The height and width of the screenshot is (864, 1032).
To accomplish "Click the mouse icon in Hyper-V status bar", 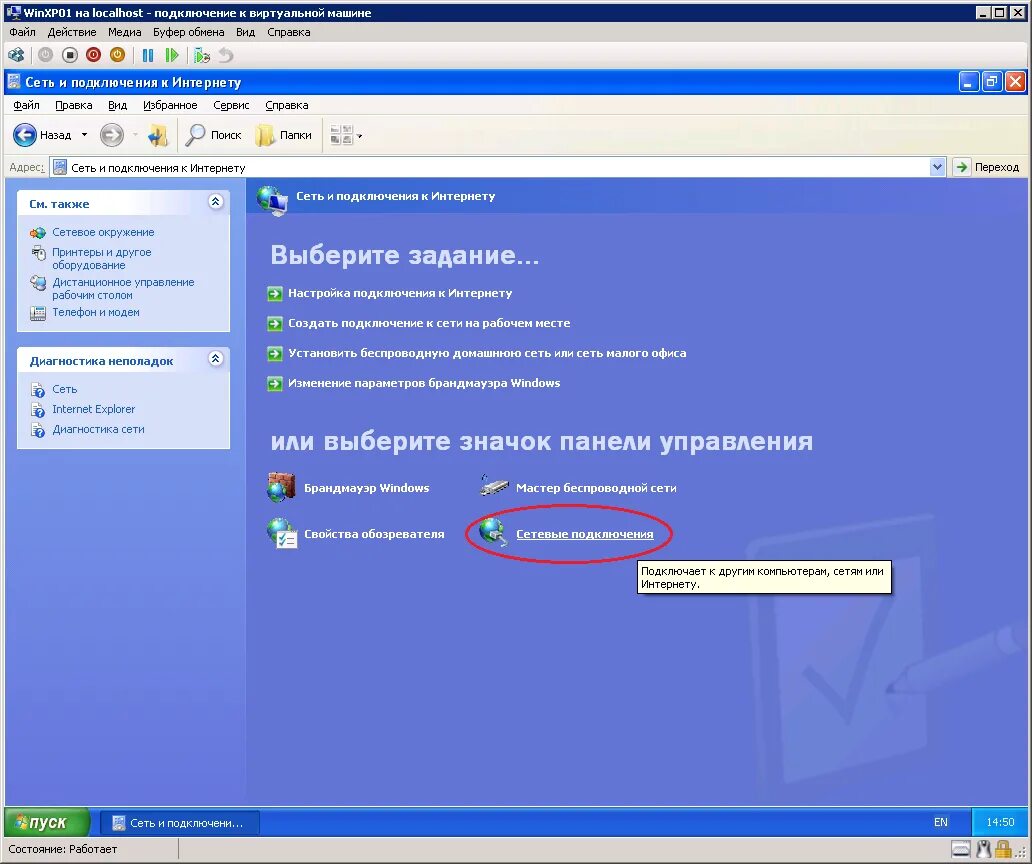I will [x=983, y=850].
